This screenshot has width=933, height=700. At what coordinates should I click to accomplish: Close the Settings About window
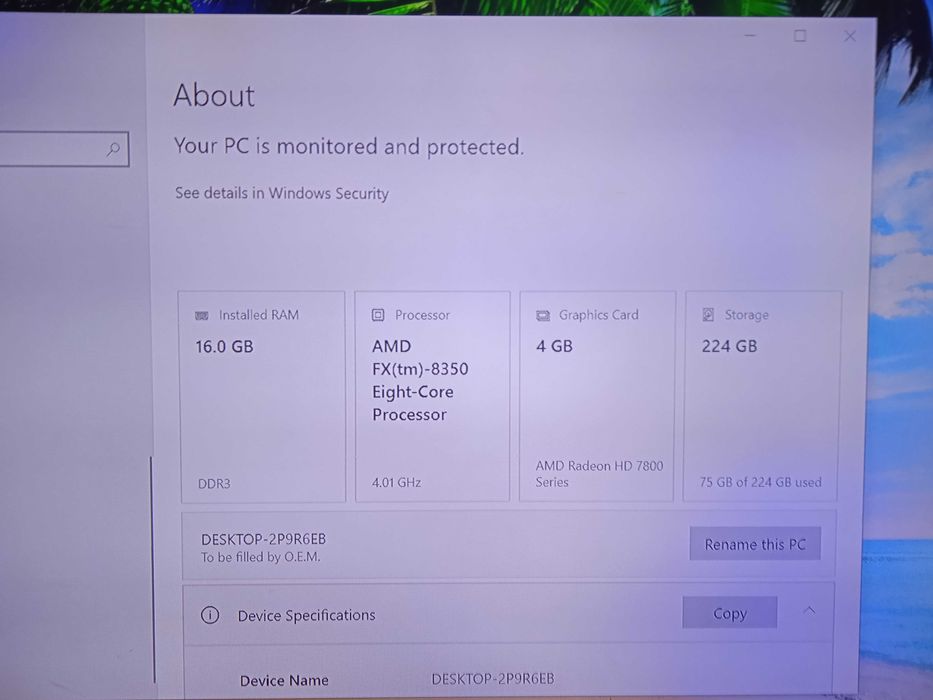(849, 36)
